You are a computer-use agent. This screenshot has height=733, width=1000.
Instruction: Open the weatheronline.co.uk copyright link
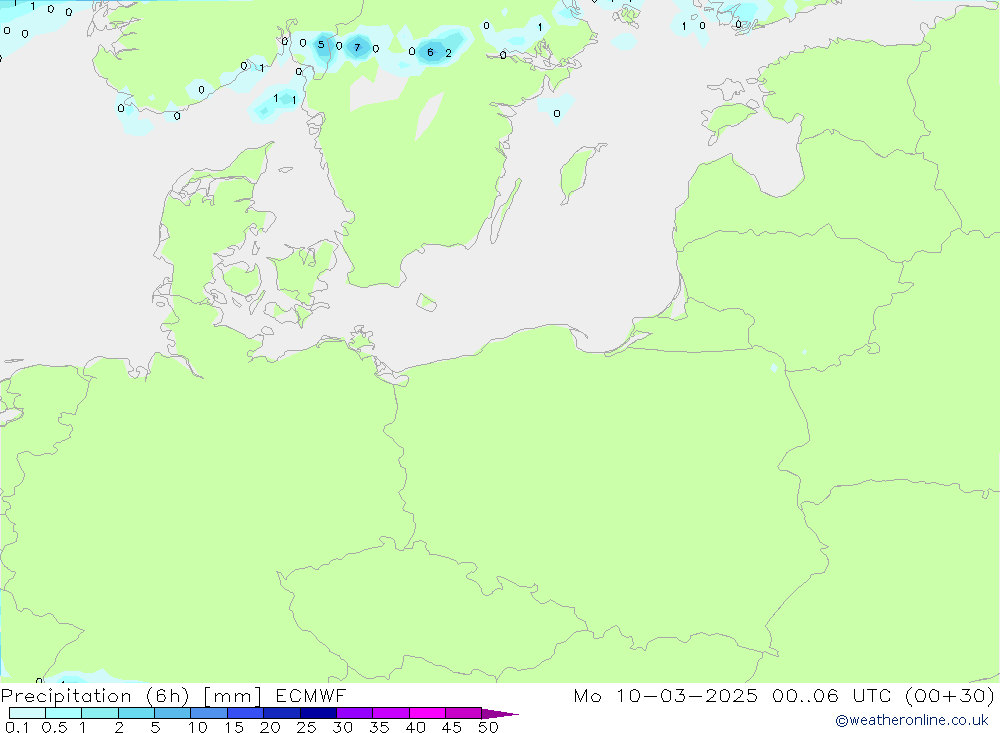(912, 720)
